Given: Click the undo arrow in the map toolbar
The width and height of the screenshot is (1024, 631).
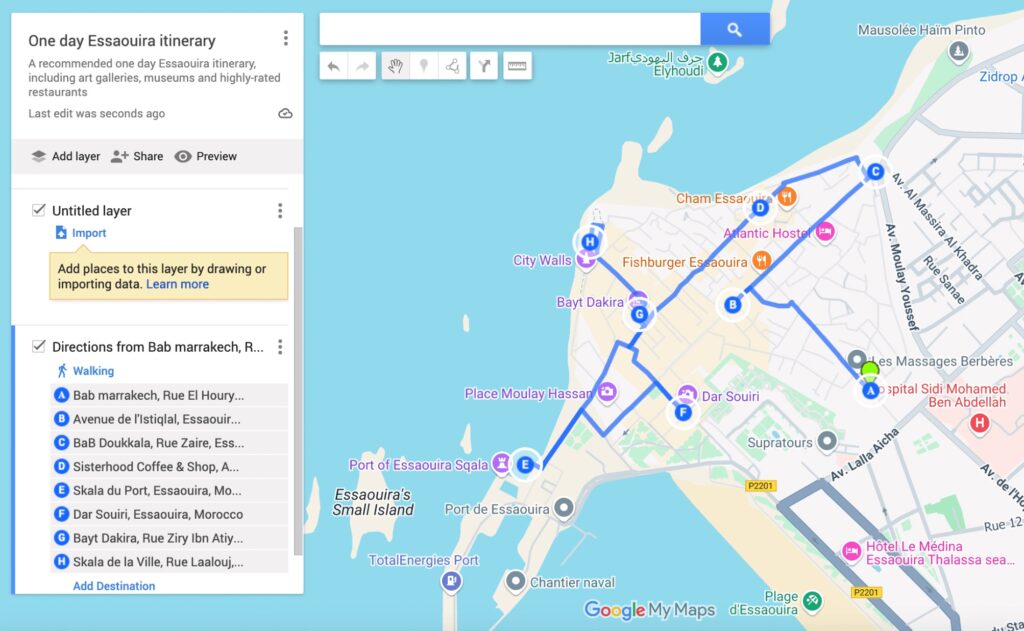Looking at the screenshot, I should (x=334, y=66).
